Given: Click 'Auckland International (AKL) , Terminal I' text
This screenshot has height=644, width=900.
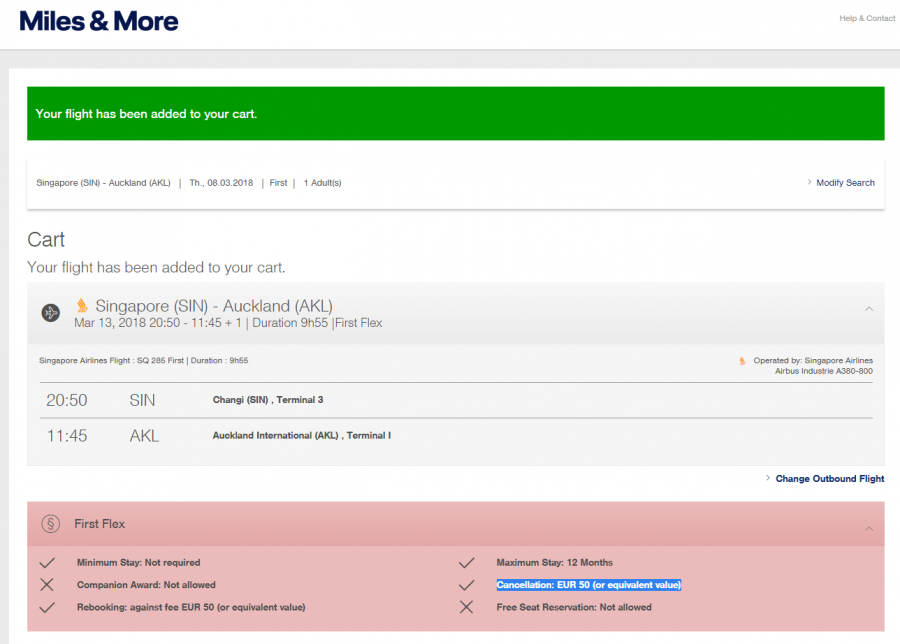Looking at the screenshot, I should pos(302,436).
